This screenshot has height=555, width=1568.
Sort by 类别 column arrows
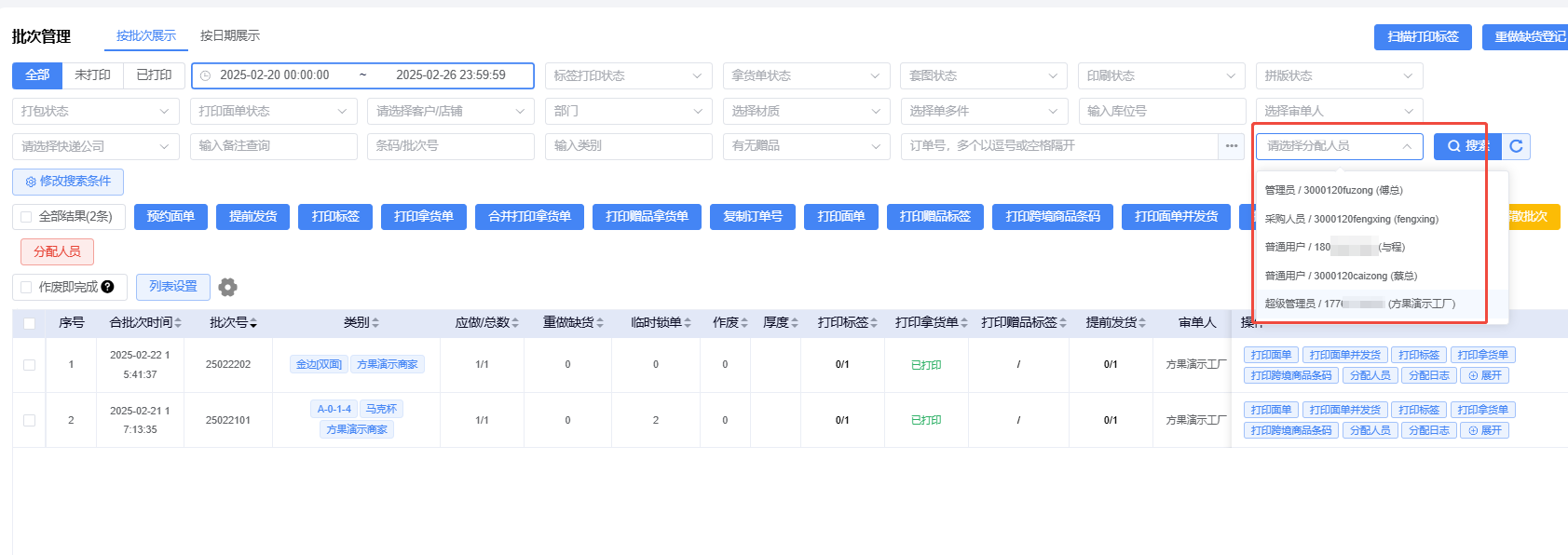[x=375, y=323]
